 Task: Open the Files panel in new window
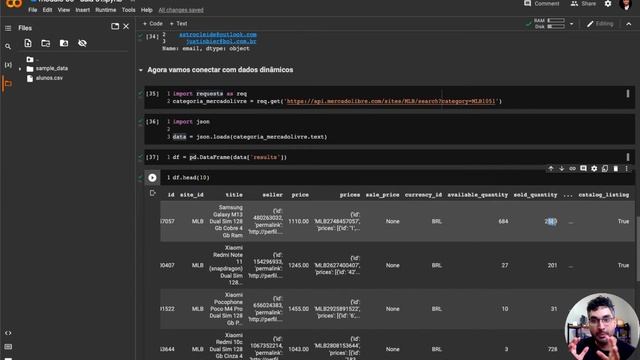115,27
